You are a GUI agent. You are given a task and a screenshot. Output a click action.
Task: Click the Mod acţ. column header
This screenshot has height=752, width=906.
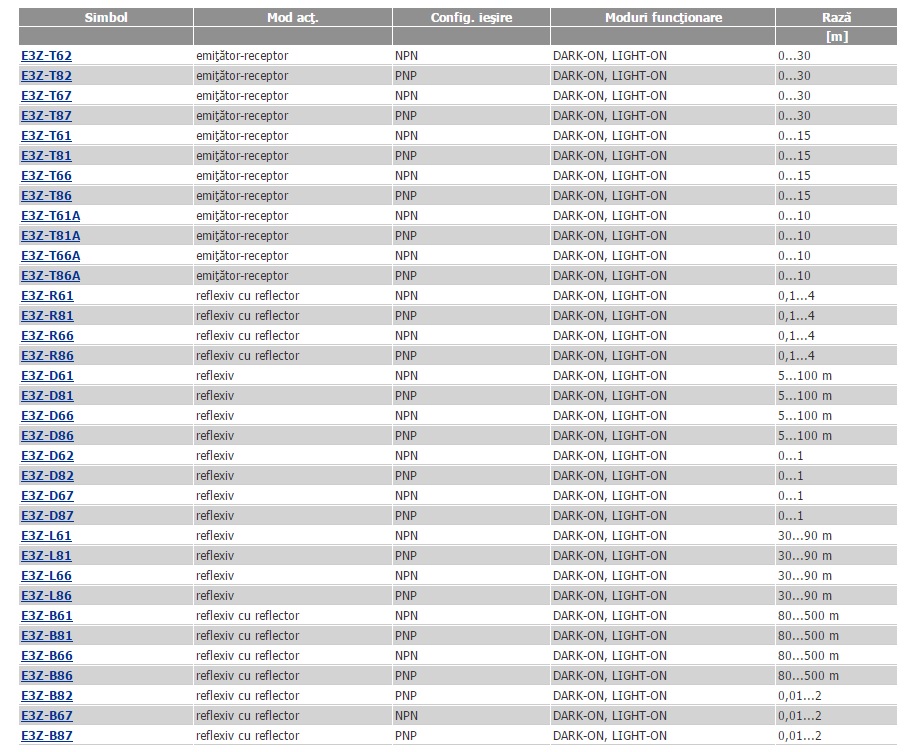[293, 17]
